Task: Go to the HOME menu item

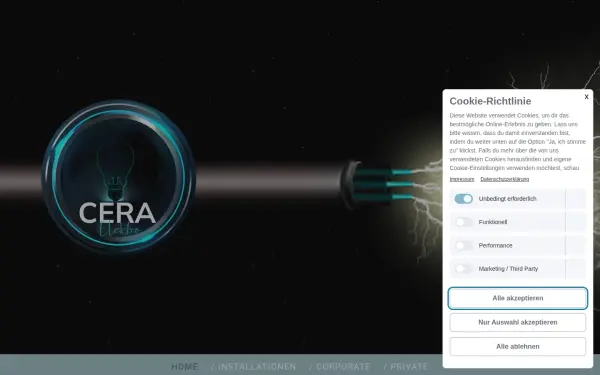Action: pyautogui.click(x=185, y=367)
